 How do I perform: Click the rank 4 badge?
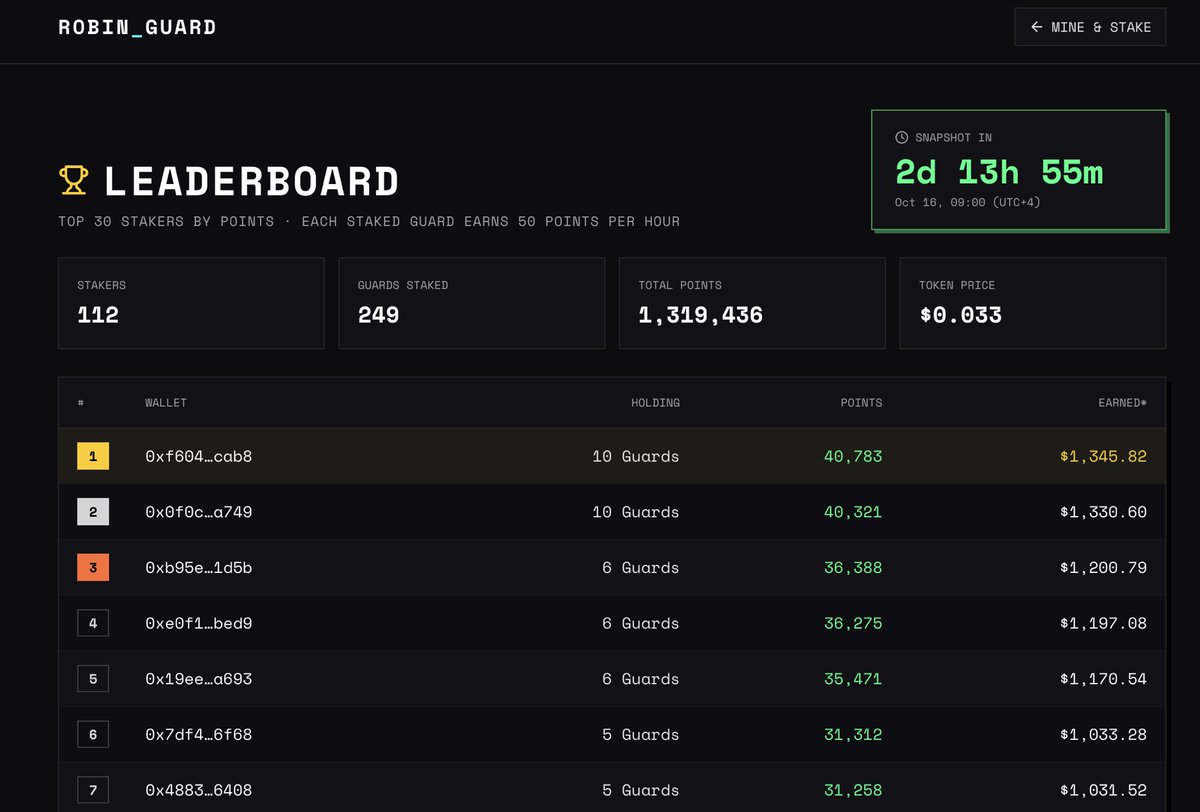pyautogui.click(x=93, y=623)
